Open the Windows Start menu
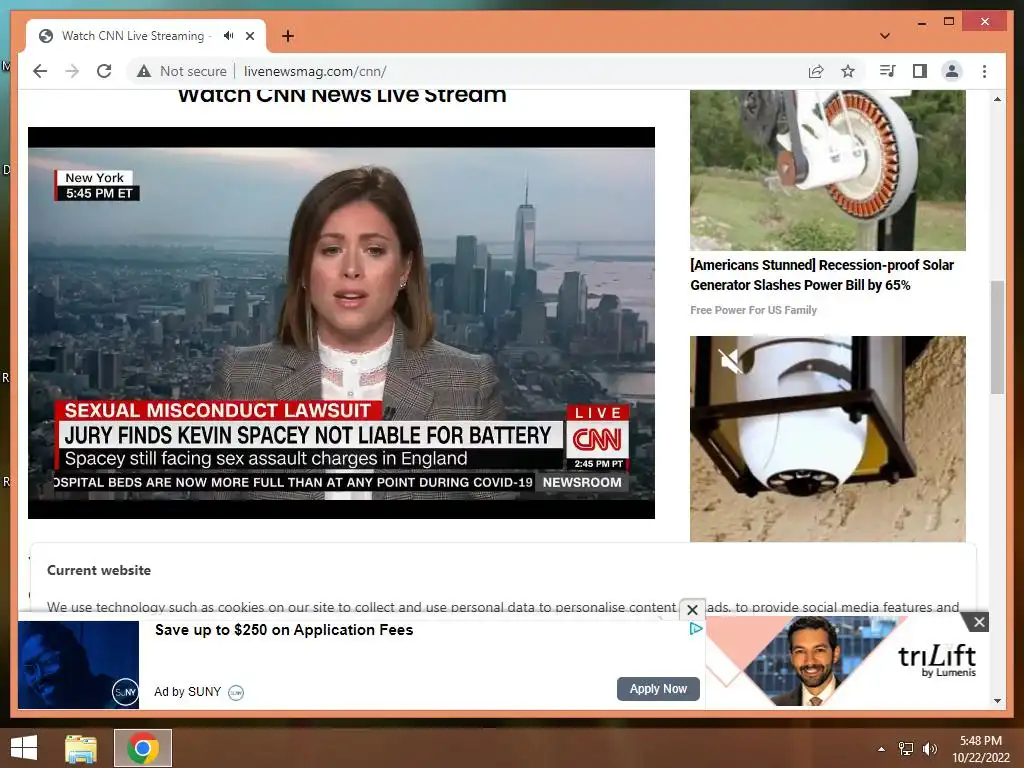1024x768 pixels. 24,748
